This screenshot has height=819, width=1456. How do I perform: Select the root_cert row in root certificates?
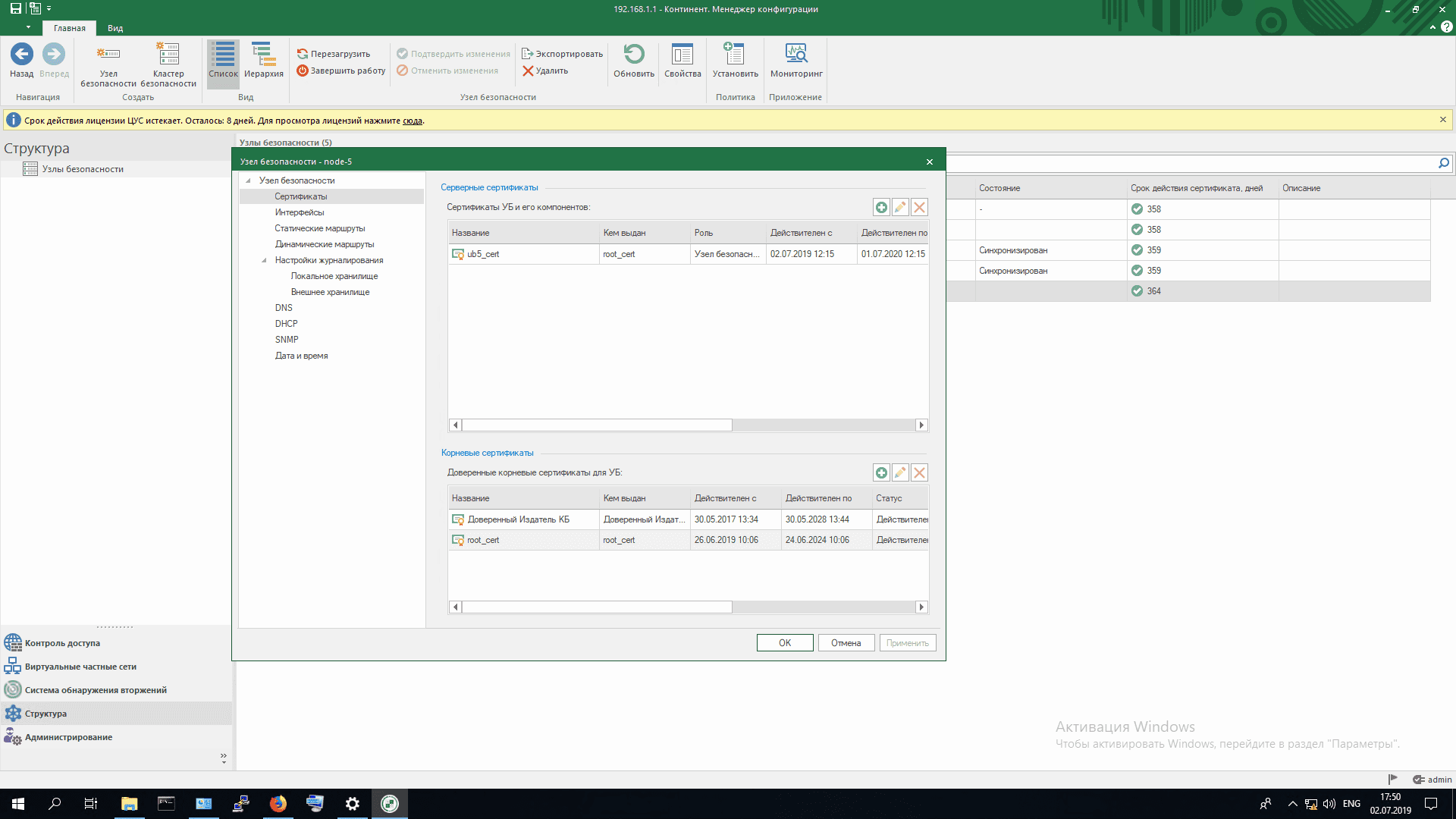[483, 540]
